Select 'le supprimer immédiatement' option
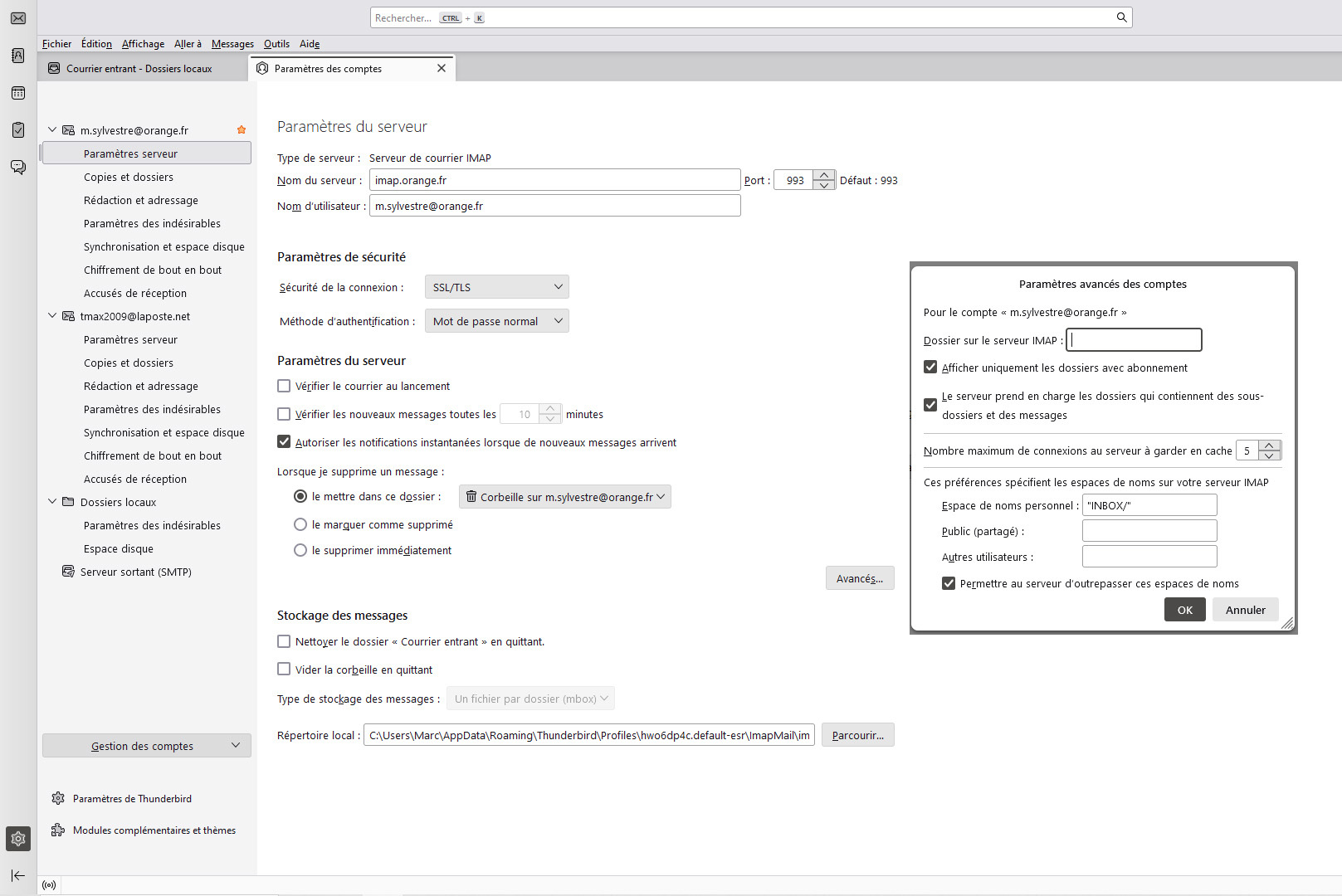Screen dimensions: 1342x896 click(300, 550)
